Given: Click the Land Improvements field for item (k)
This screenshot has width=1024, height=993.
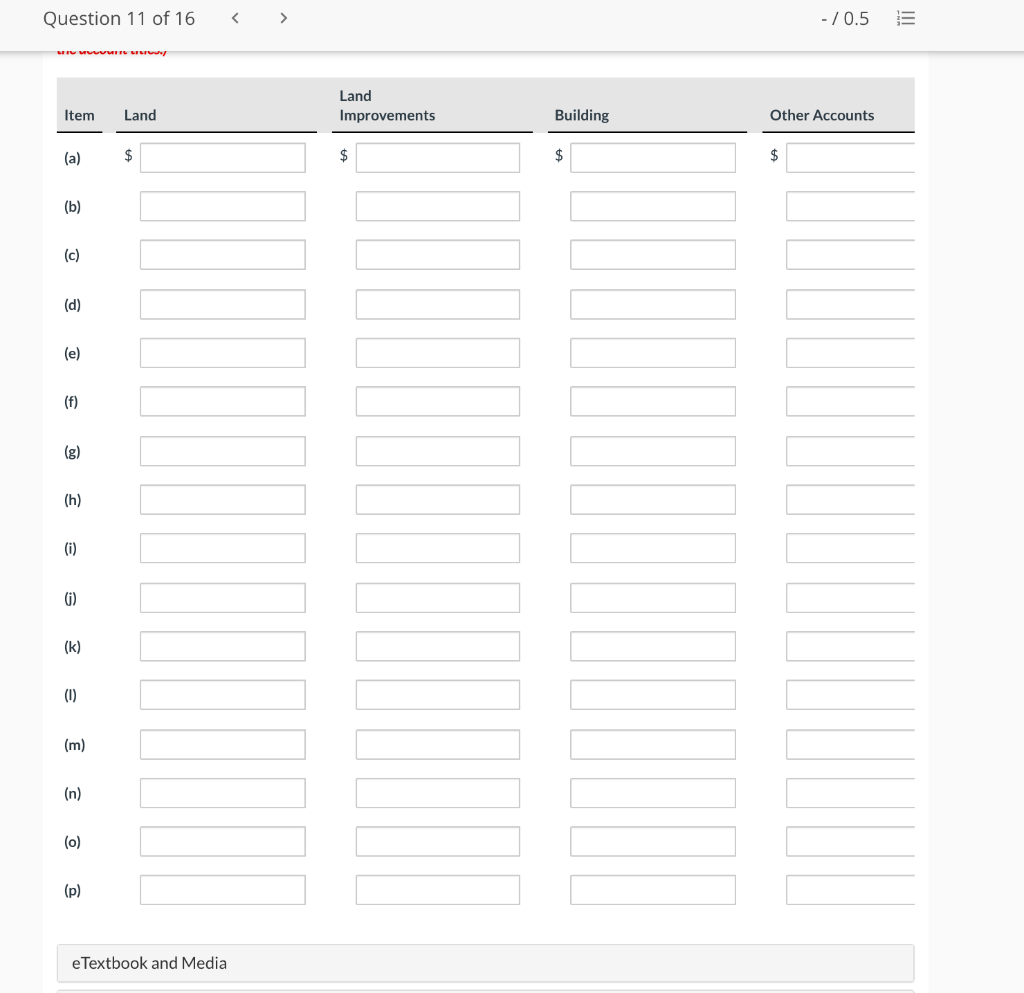Looking at the screenshot, I should coord(438,646).
